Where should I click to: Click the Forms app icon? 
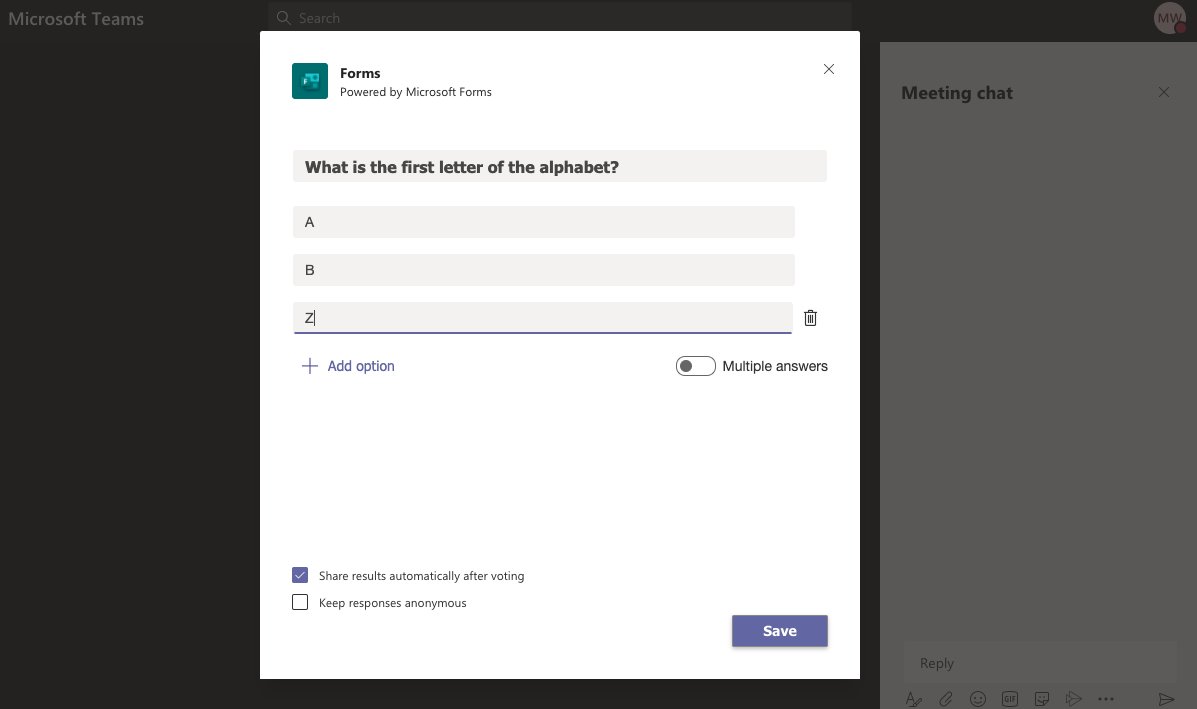309,81
